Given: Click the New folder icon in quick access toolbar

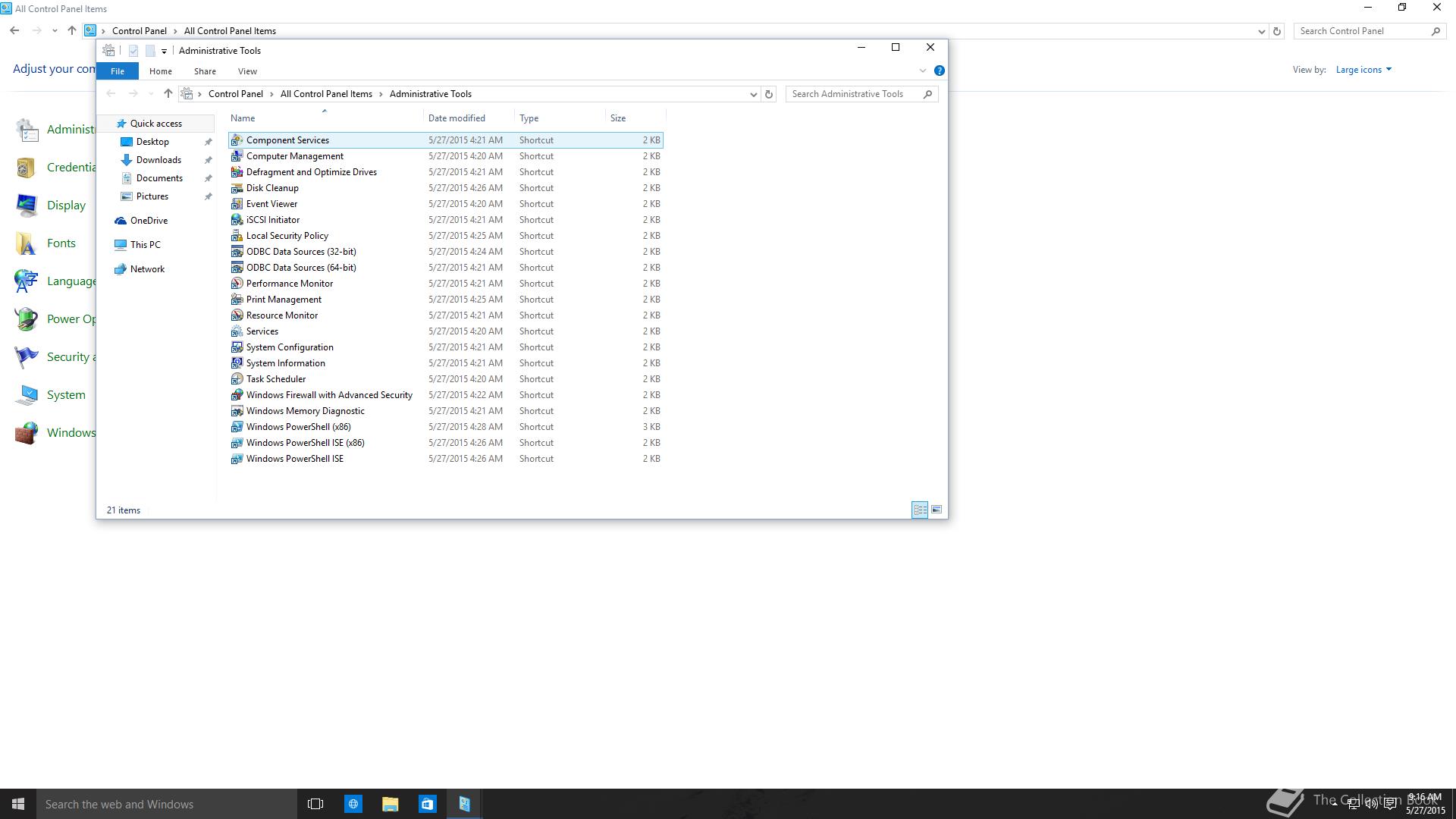Looking at the screenshot, I should (x=150, y=51).
